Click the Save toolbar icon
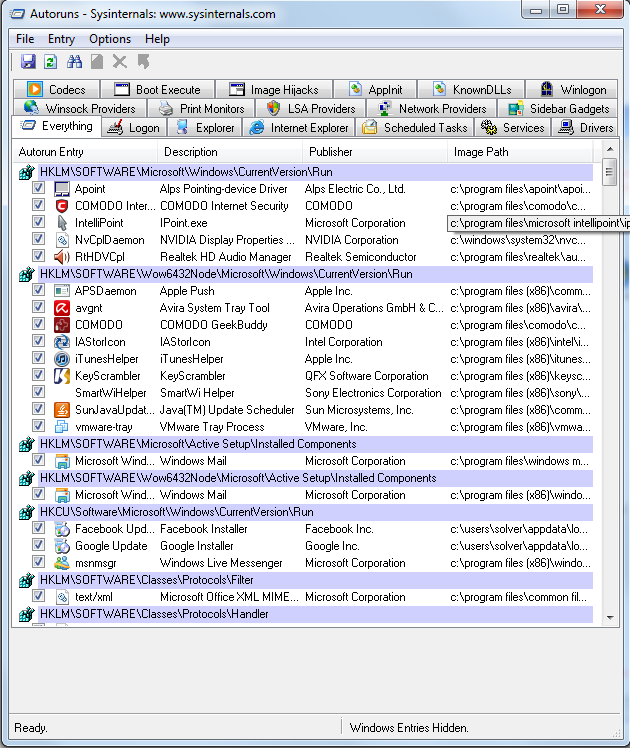 coord(28,62)
